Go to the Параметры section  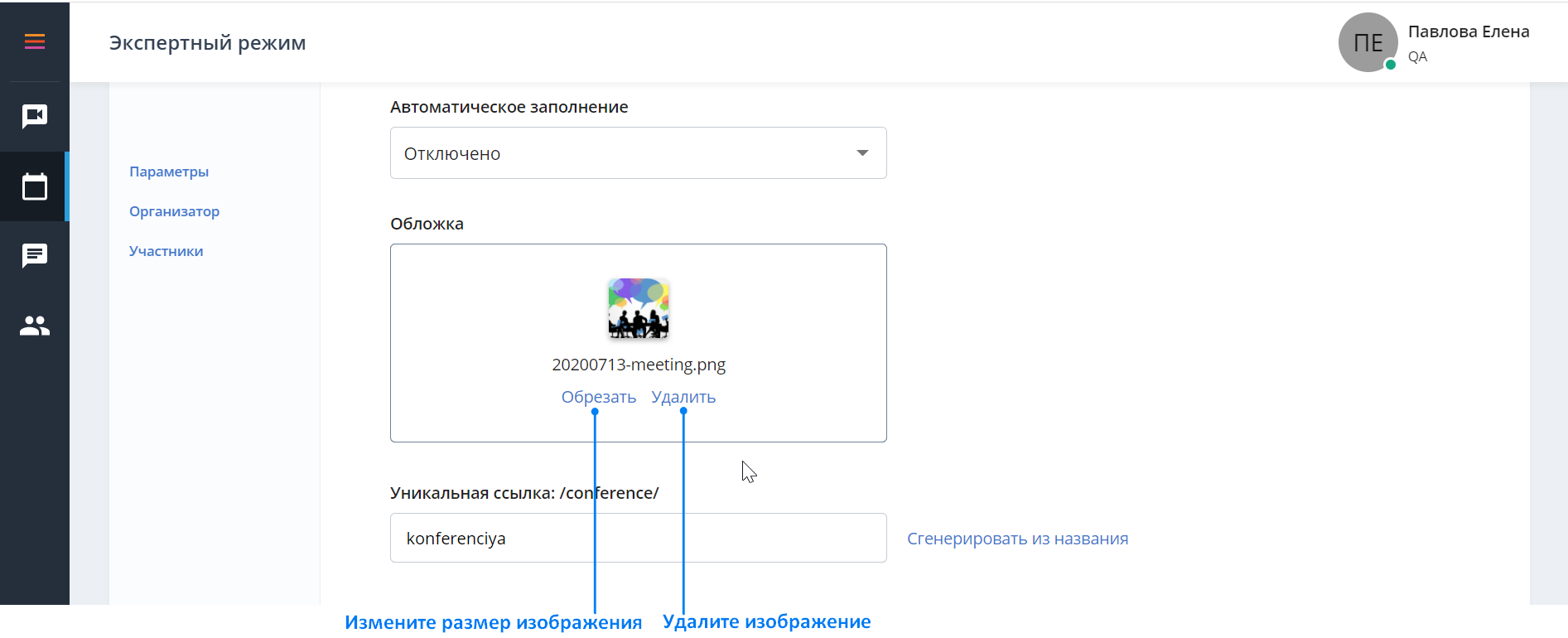[x=169, y=172]
